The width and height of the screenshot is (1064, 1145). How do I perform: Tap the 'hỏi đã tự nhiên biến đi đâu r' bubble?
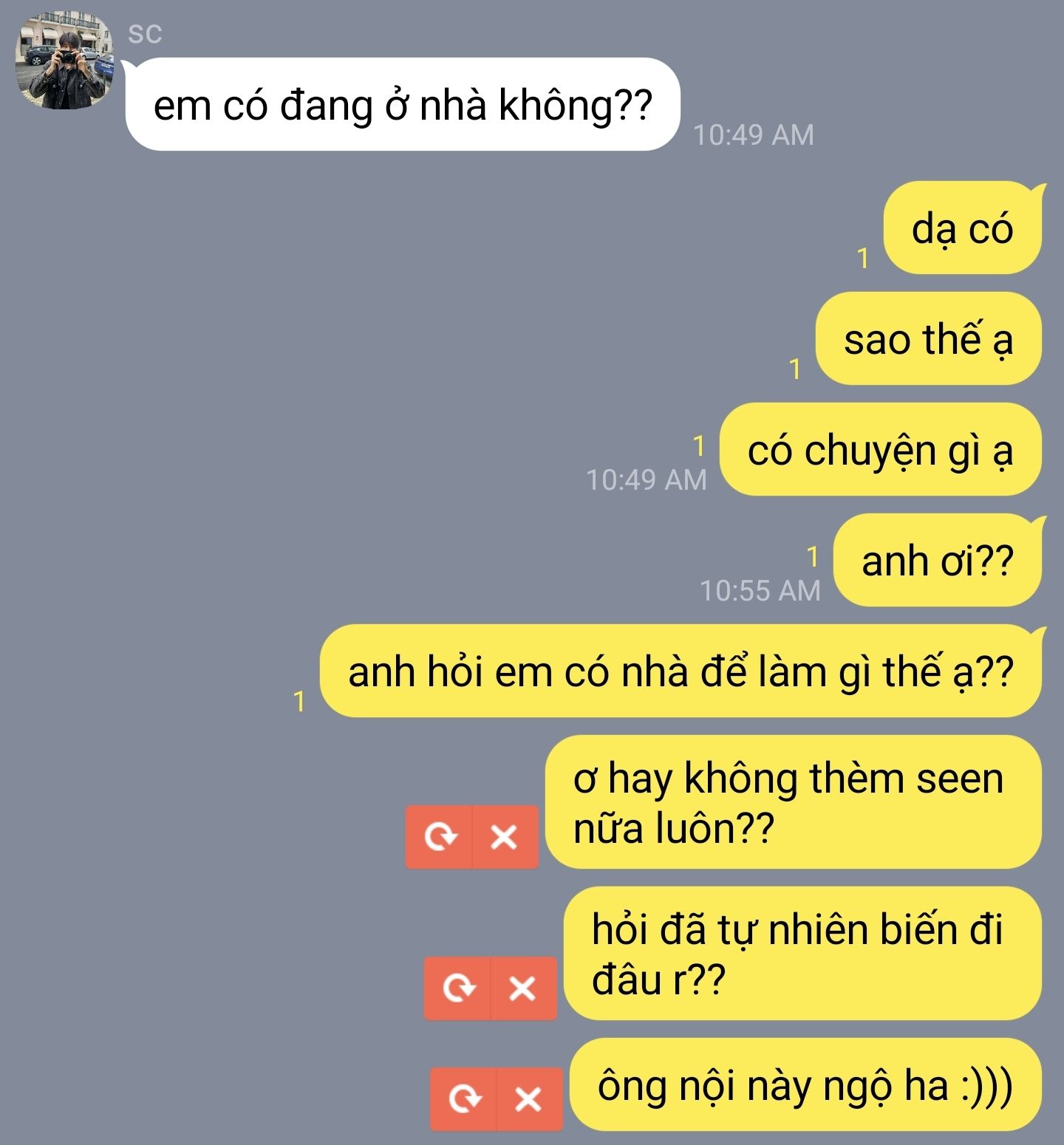click(803, 953)
